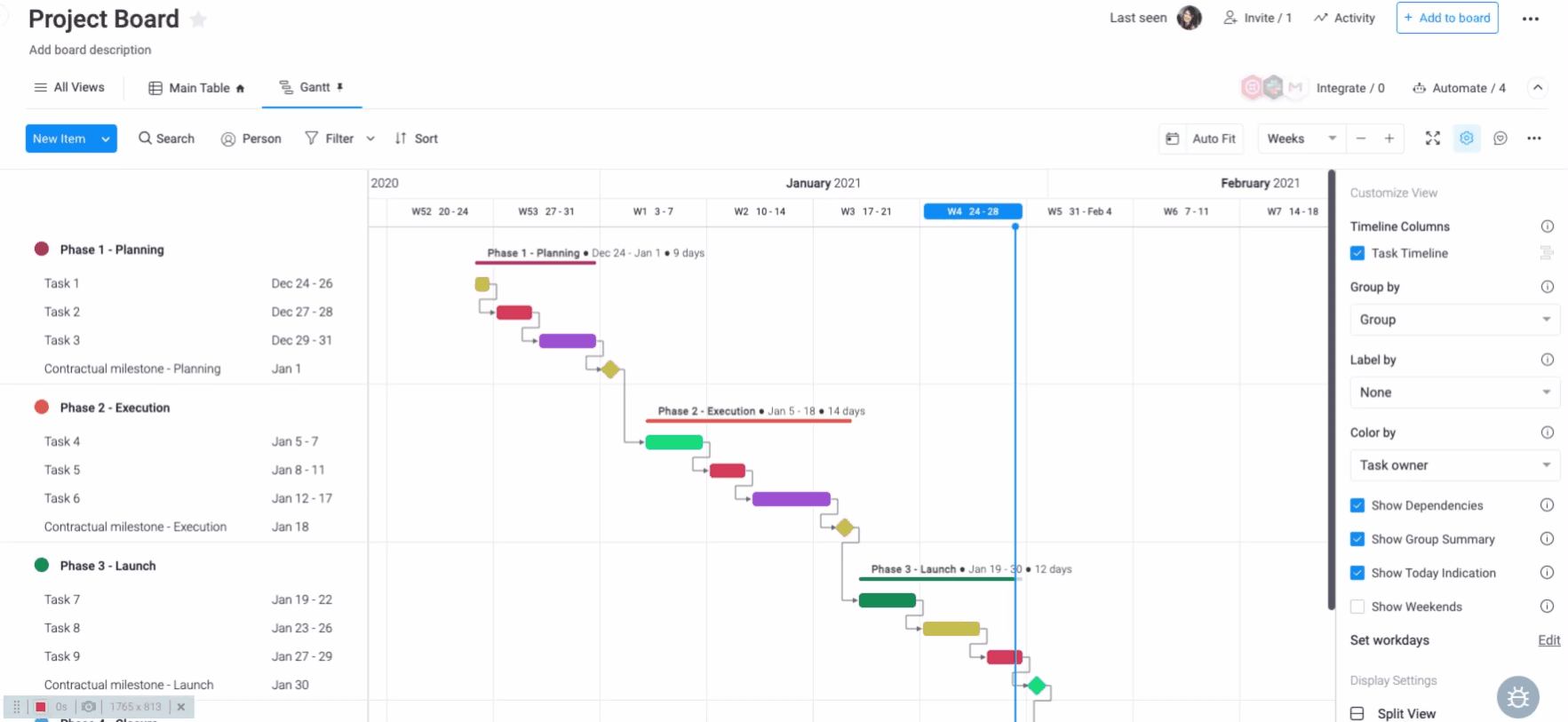Viewport: 1568px width, 722px height.
Task: Select Task 6 row
Action: tap(184, 498)
